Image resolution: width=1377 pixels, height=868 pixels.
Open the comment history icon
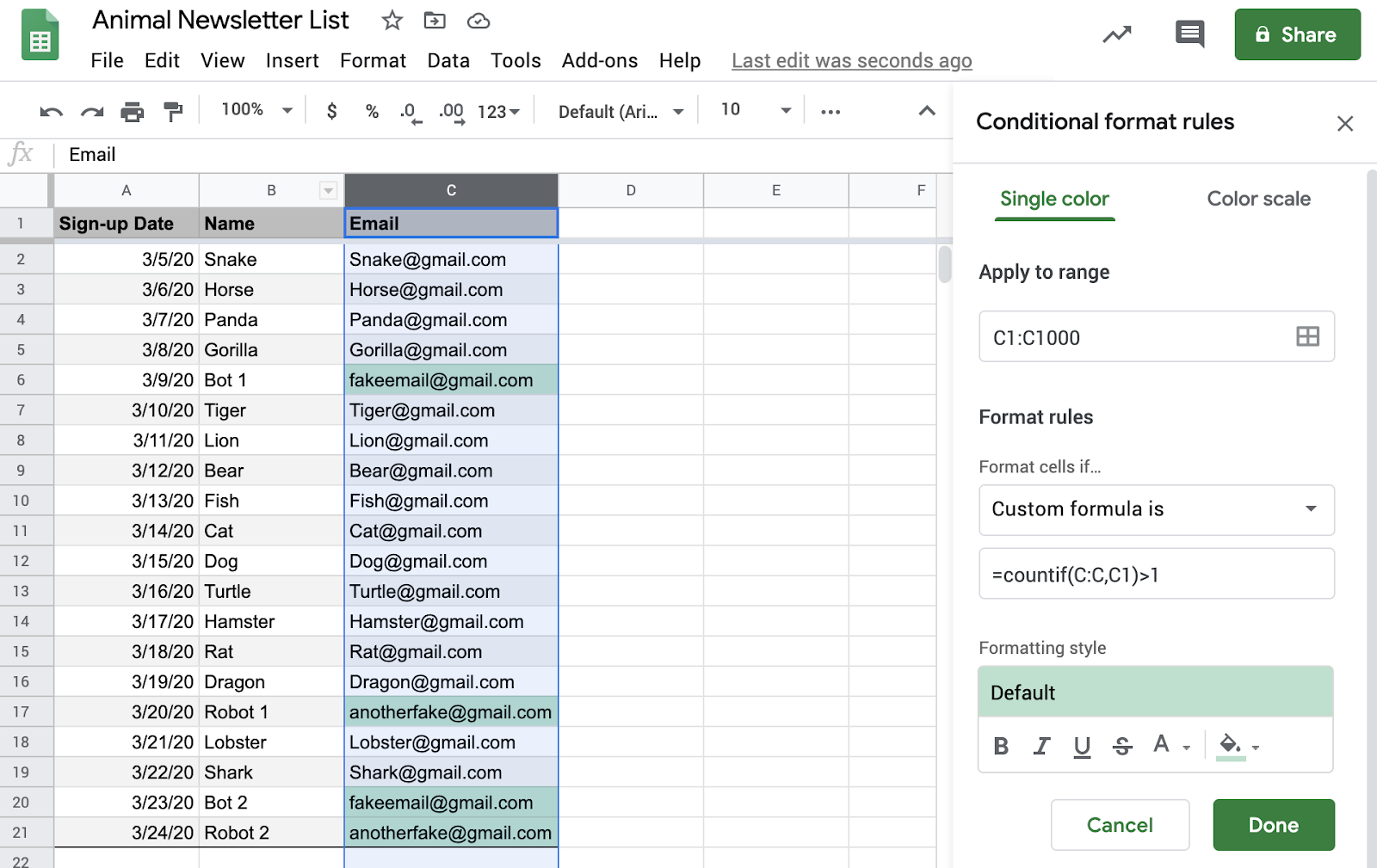[x=1189, y=34]
